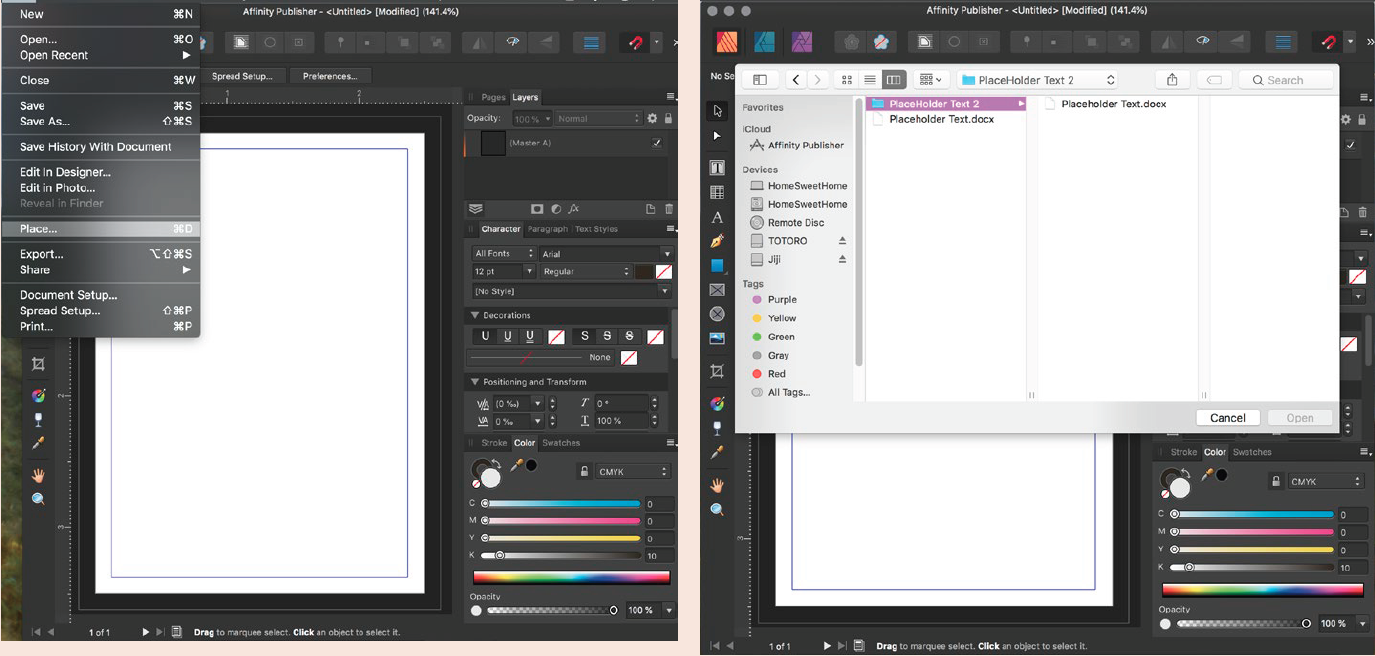Collapse the Positioning and Transform section
This screenshot has height=656, width=1375.
(x=475, y=382)
